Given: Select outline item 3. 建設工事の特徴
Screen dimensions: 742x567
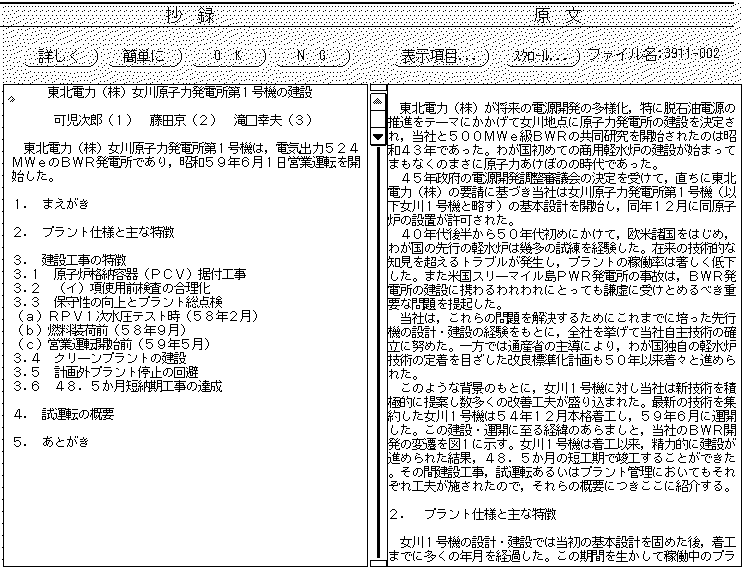Looking at the screenshot, I should click(x=72, y=259).
